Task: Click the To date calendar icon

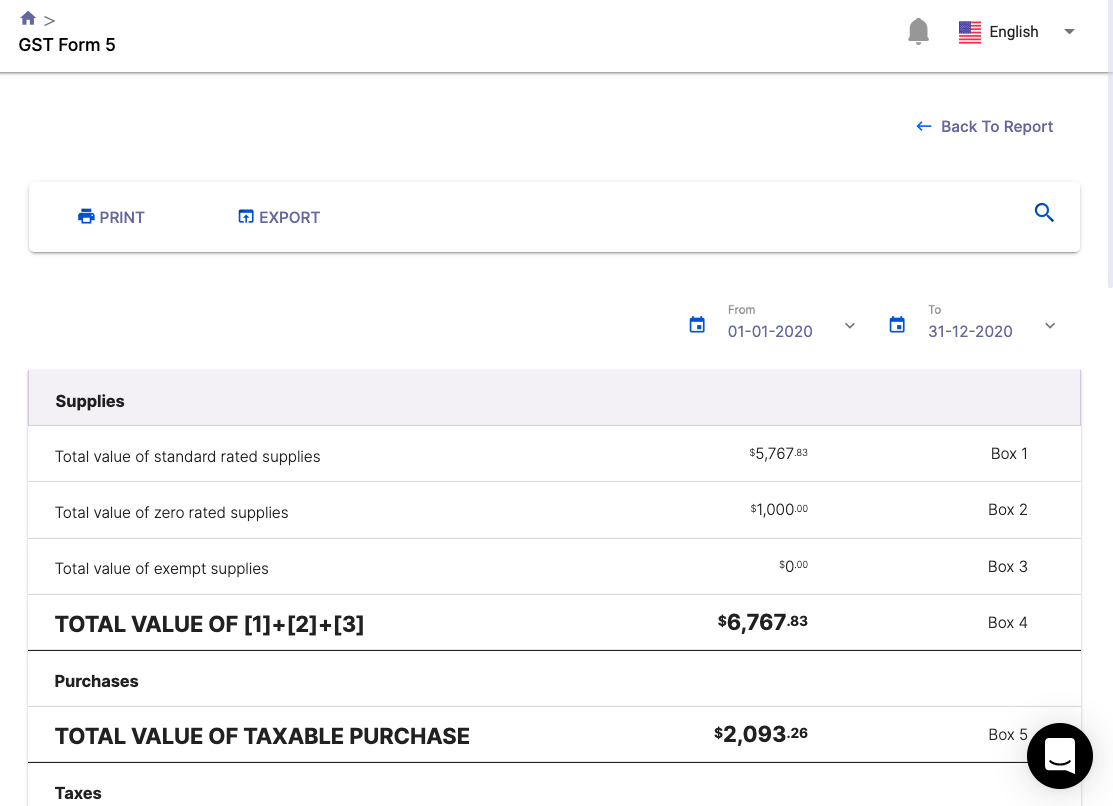Action: (x=897, y=325)
